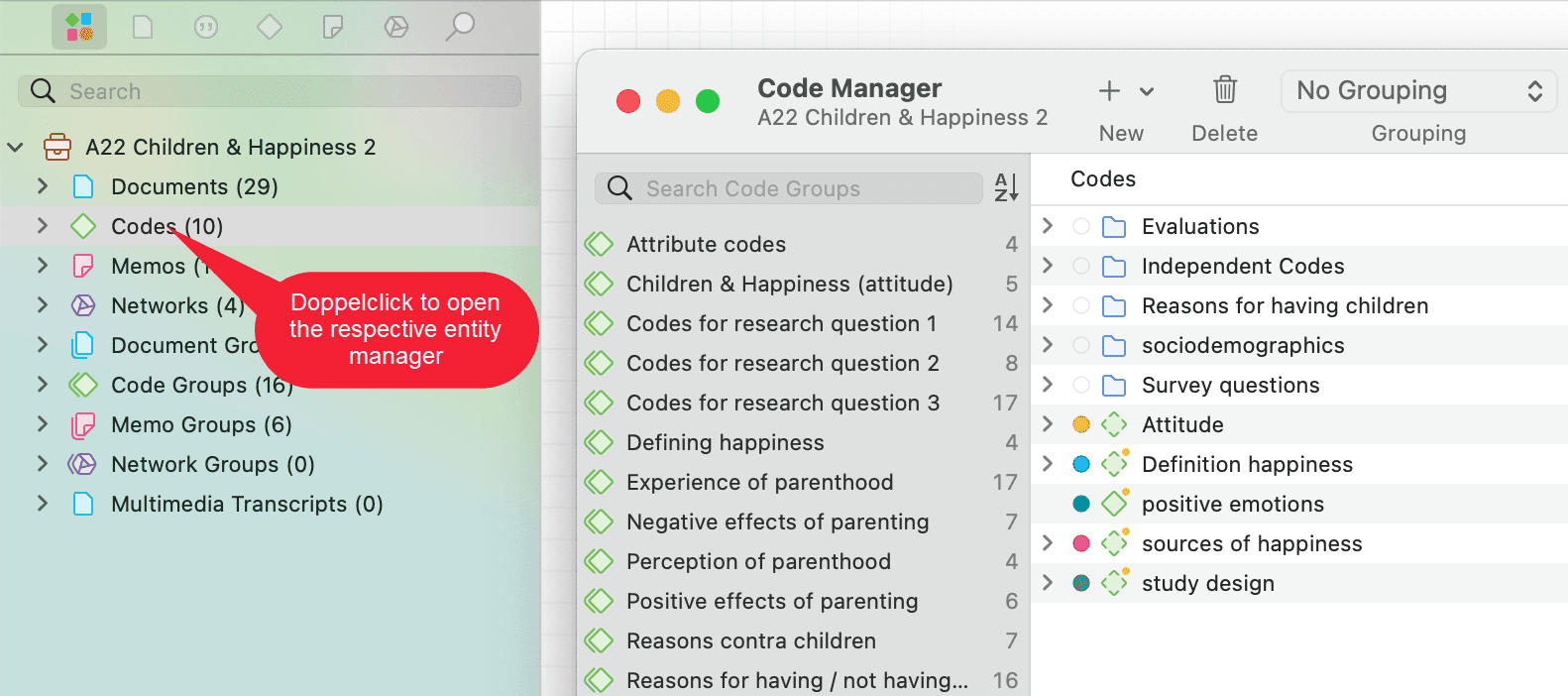Click the teal color dot of positive emotions

pyautogui.click(x=1081, y=504)
